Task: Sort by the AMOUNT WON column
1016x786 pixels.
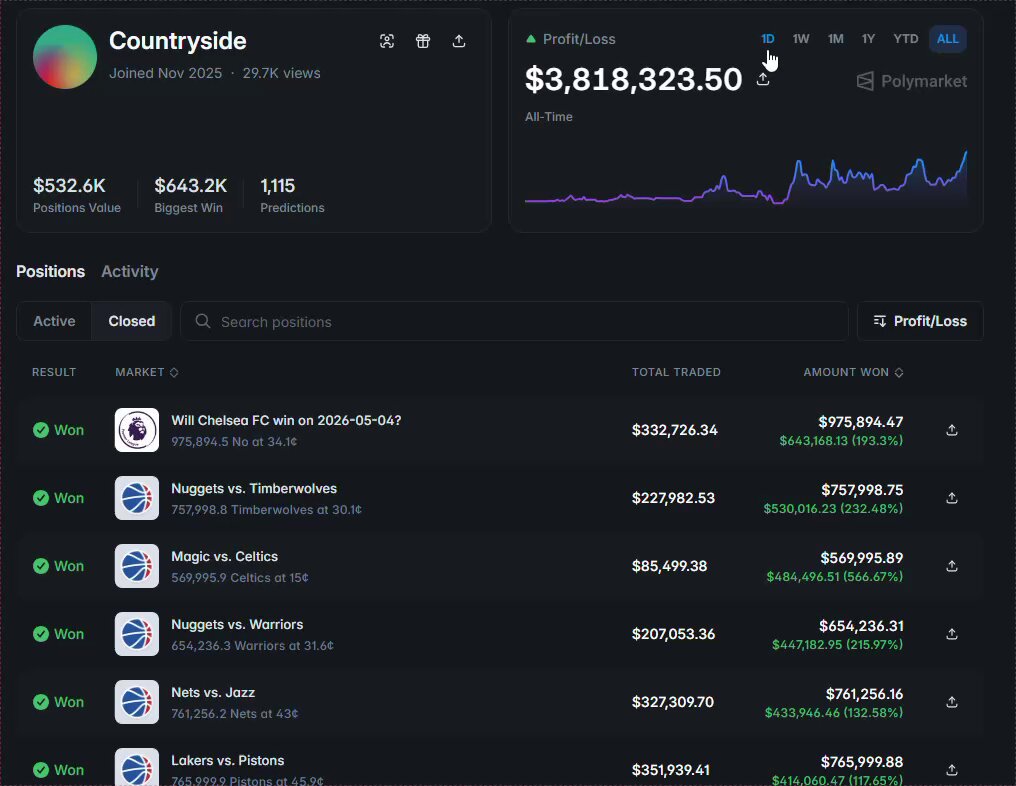Action: point(853,372)
